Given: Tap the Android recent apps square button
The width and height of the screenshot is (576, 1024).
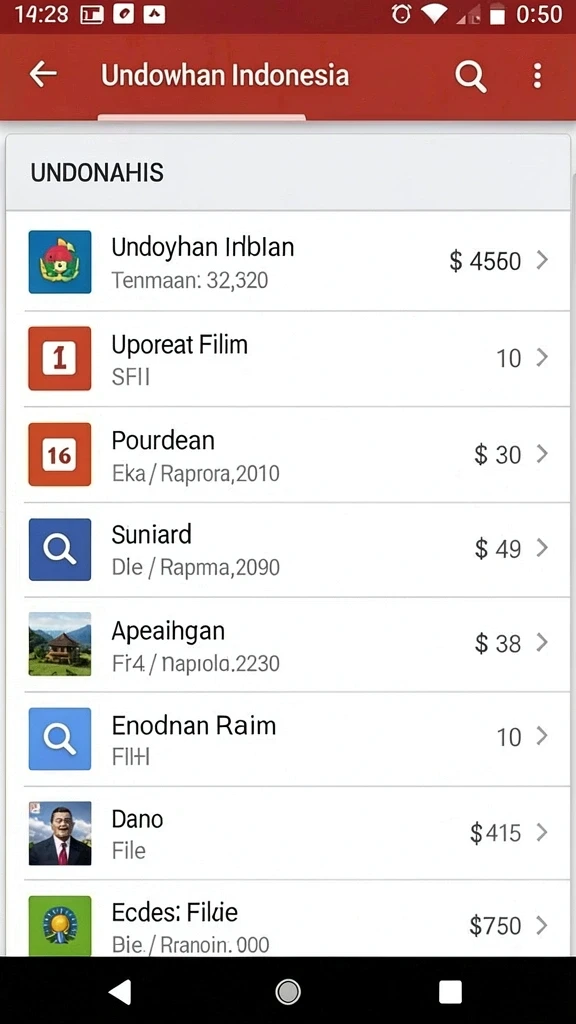Looking at the screenshot, I should [x=451, y=991].
